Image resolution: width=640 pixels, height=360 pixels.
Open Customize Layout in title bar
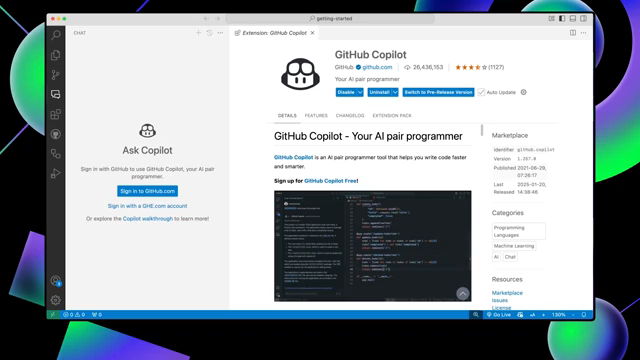point(551,18)
